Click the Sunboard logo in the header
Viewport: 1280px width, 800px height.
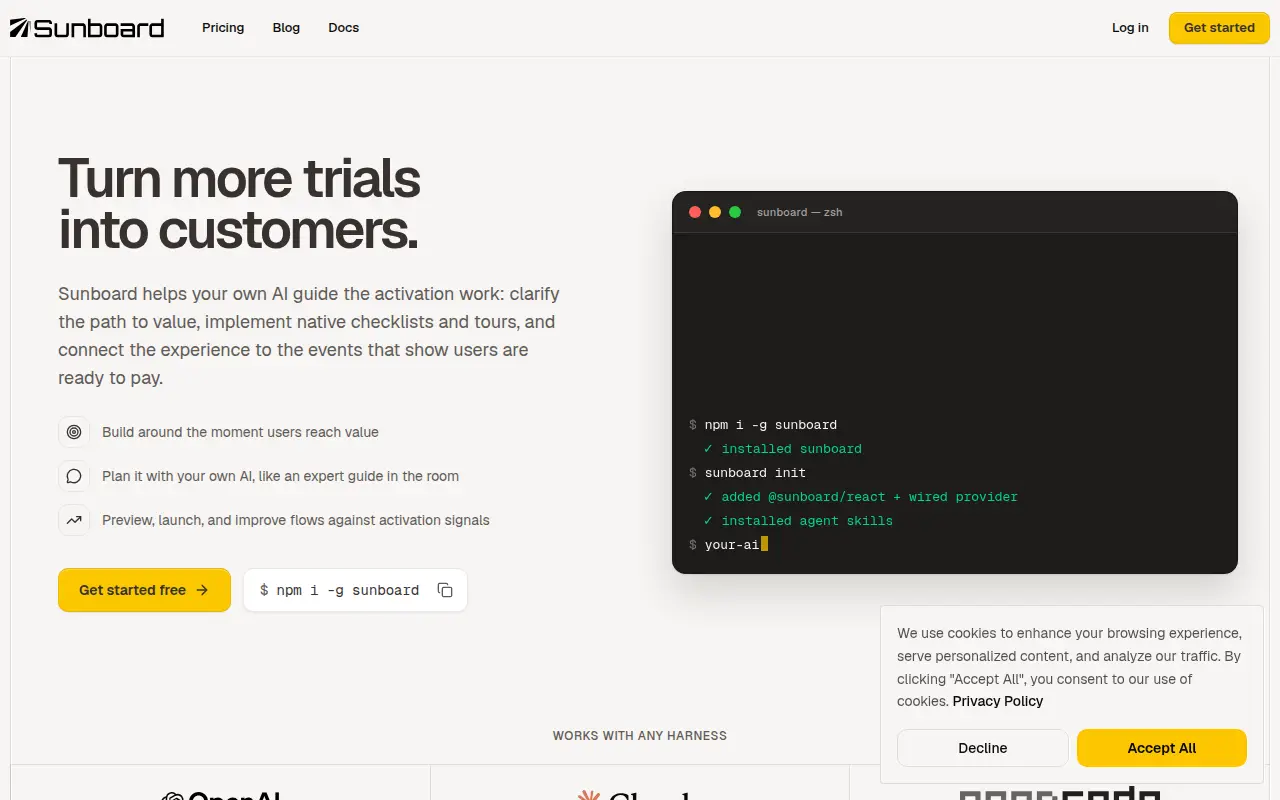(87, 28)
